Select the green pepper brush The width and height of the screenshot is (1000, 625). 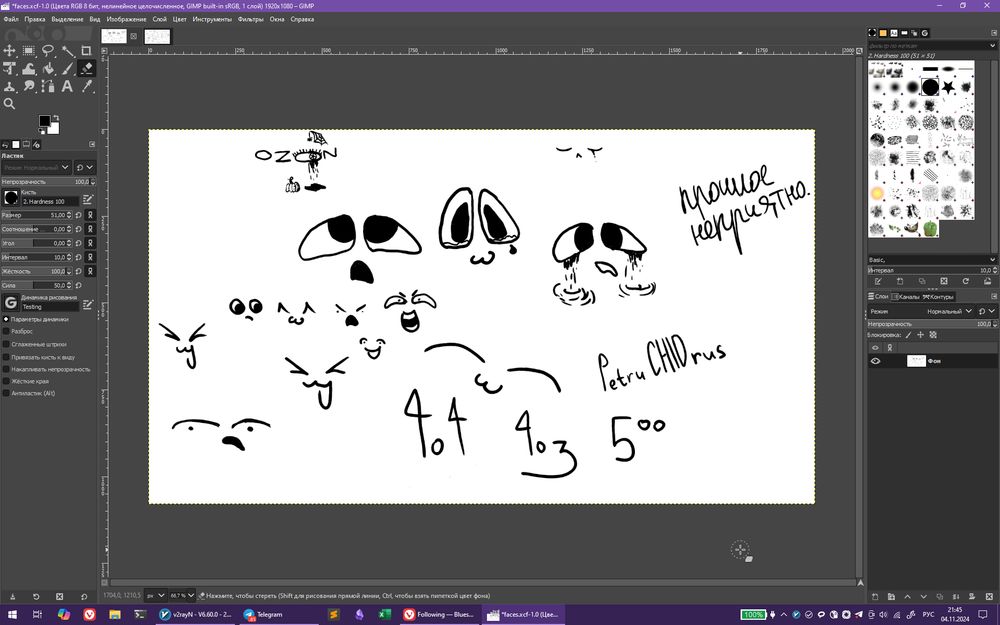(x=930, y=228)
